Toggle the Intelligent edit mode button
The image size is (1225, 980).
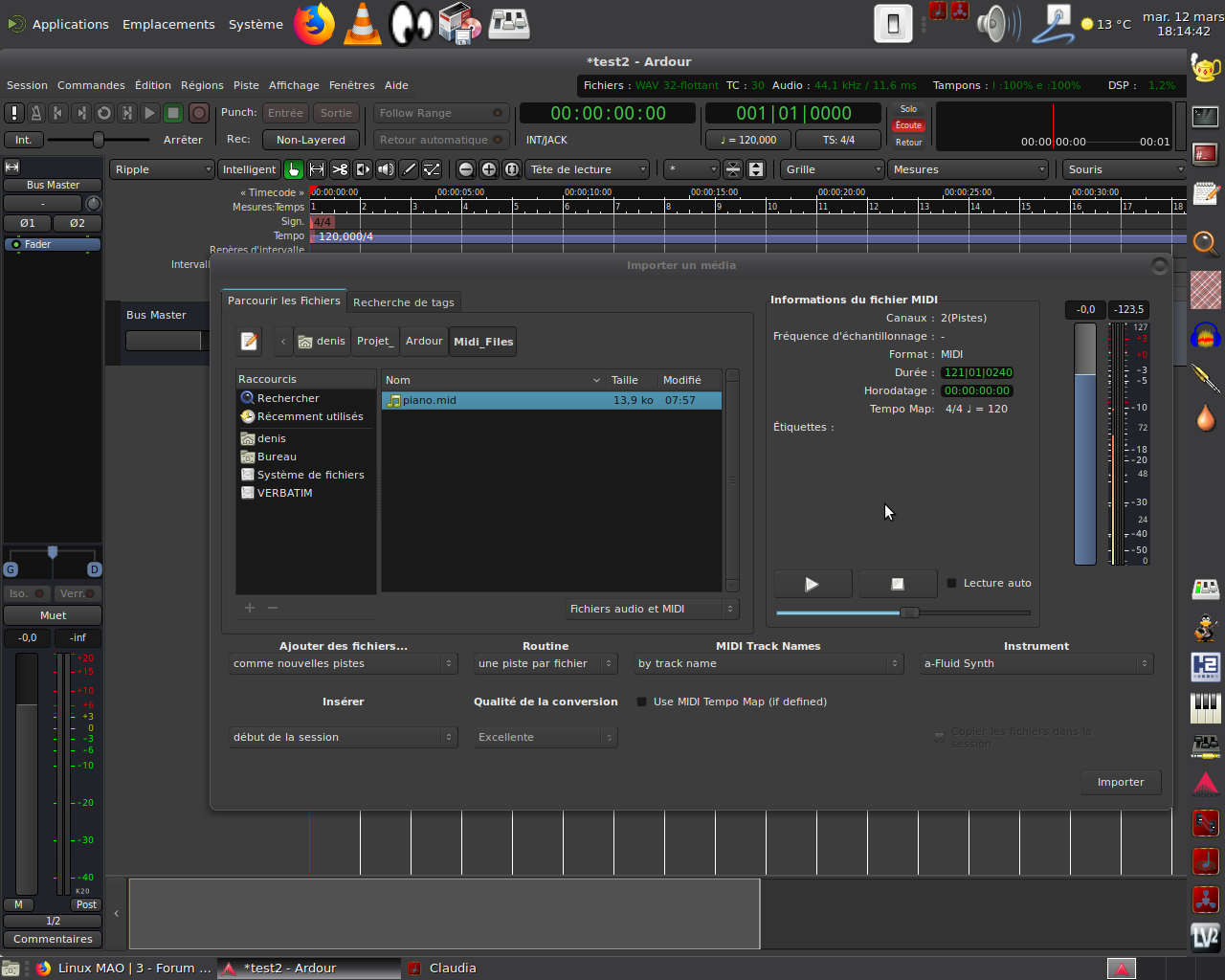click(249, 169)
